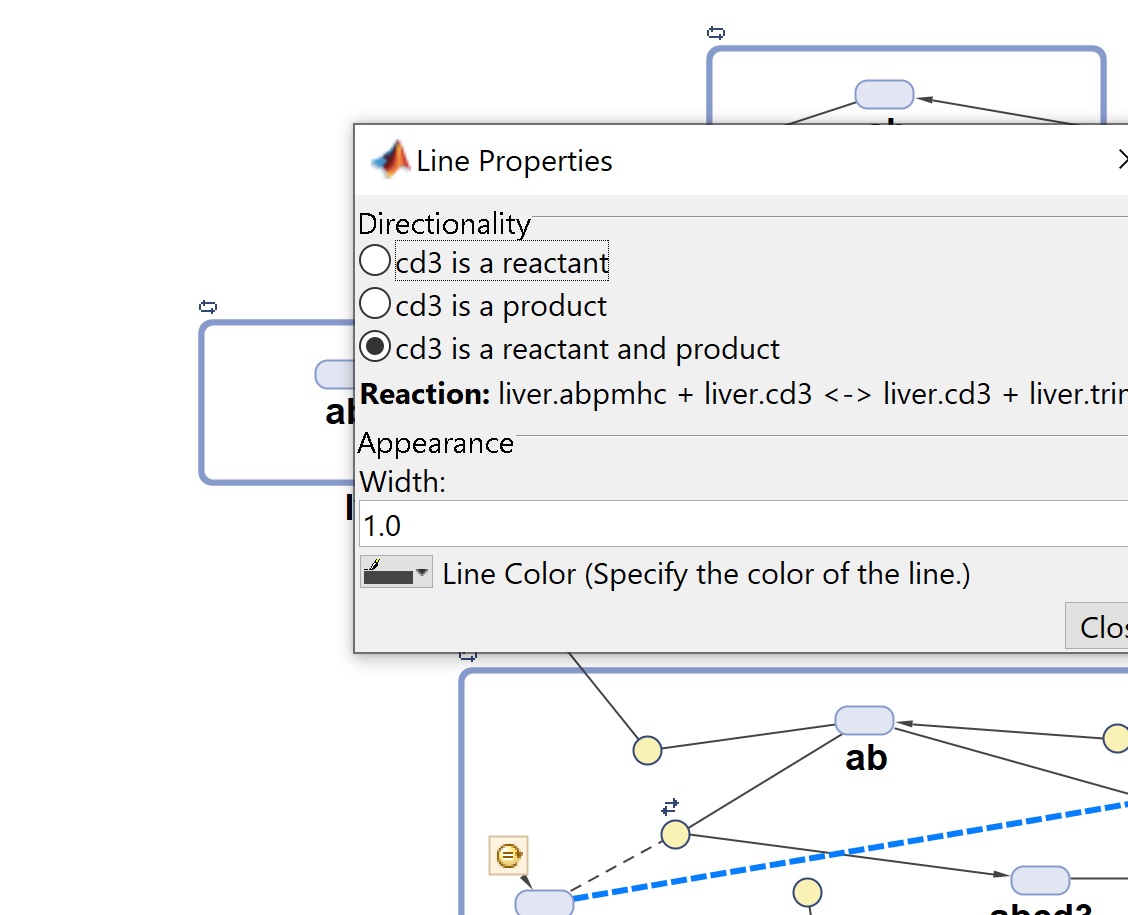Viewport: 1128px width, 915px height.
Task: Click the reversible arrows icon above reaction node
Action: (x=670, y=806)
